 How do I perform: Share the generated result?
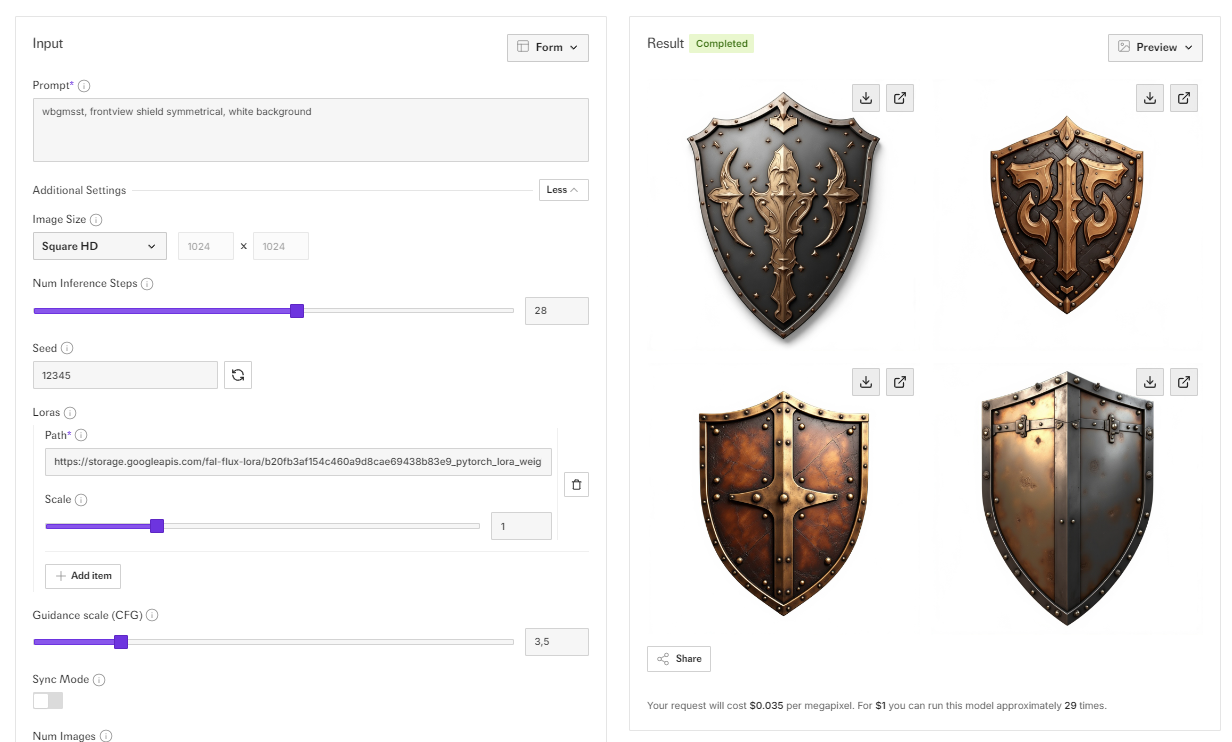click(x=679, y=659)
